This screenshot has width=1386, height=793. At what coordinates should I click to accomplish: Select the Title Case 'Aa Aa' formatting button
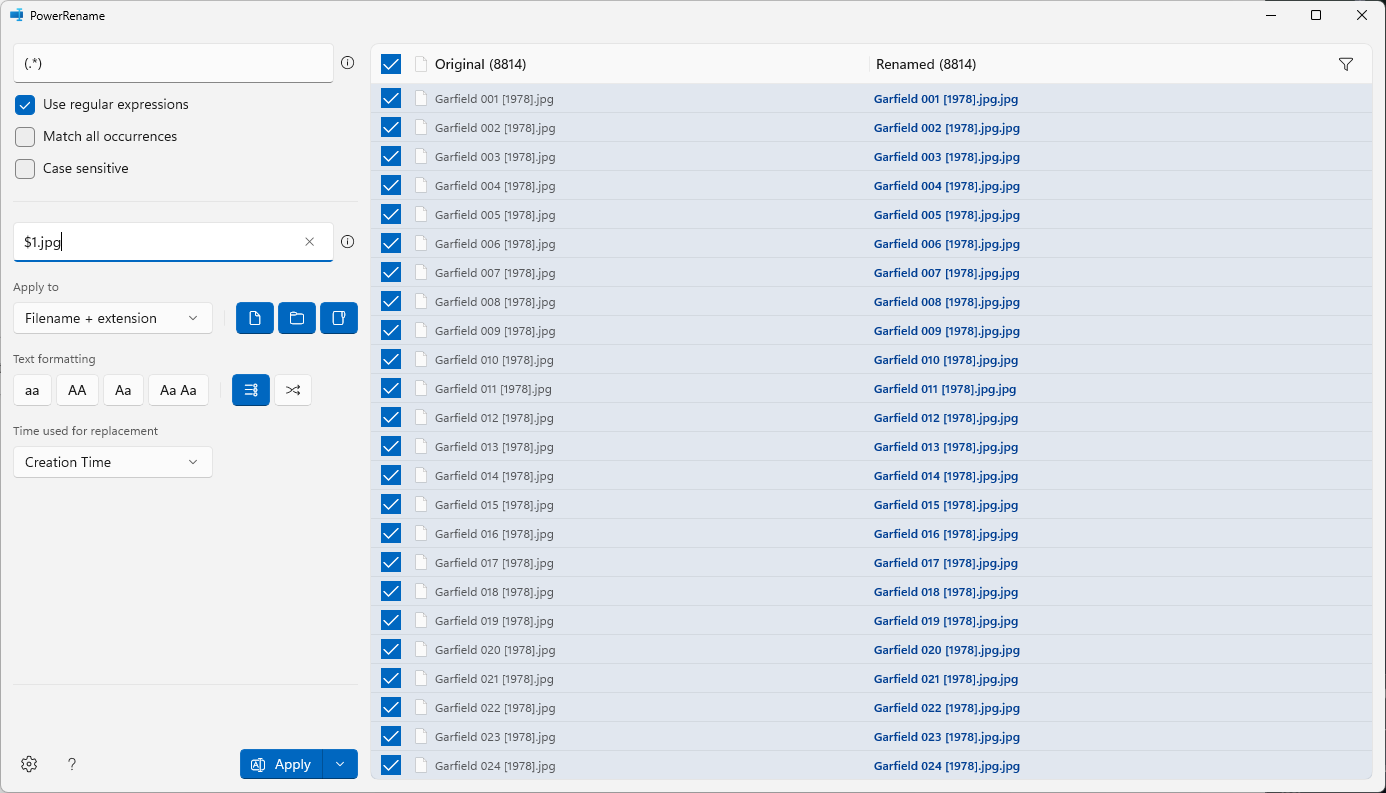179,390
